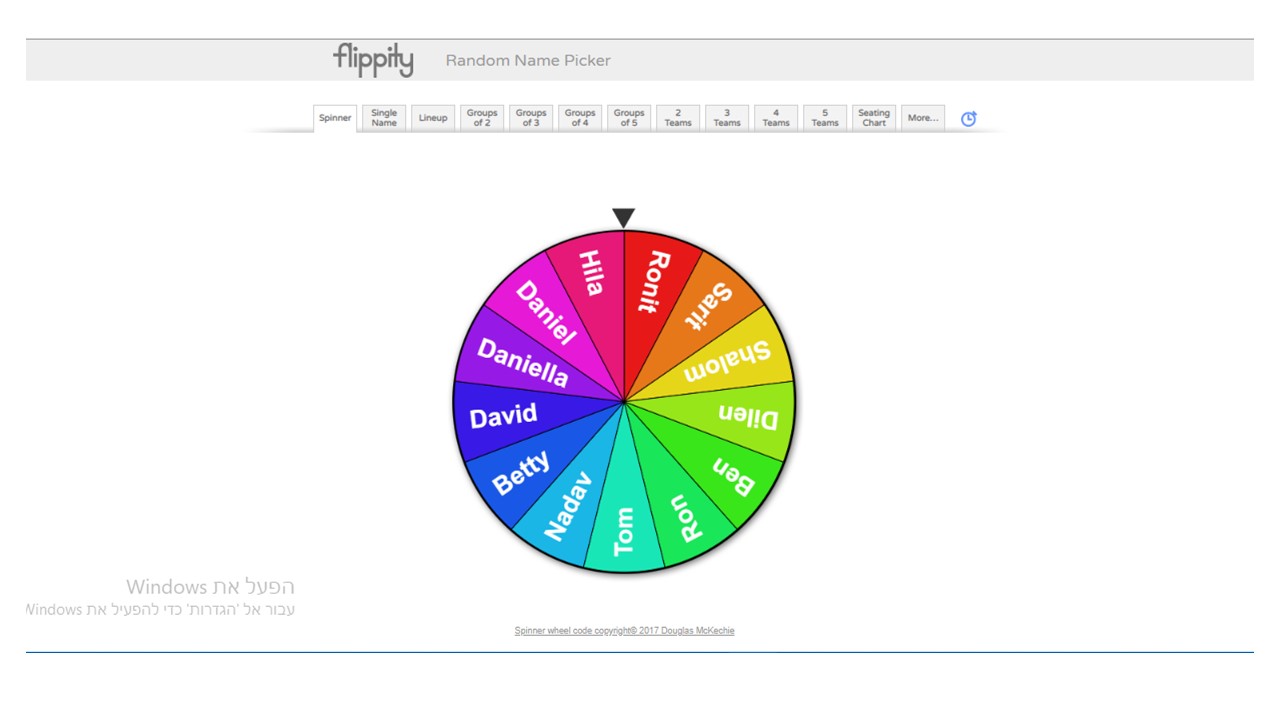Open the Single Name tab
This screenshot has width=1280, height=720.
pyautogui.click(x=383, y=117)
